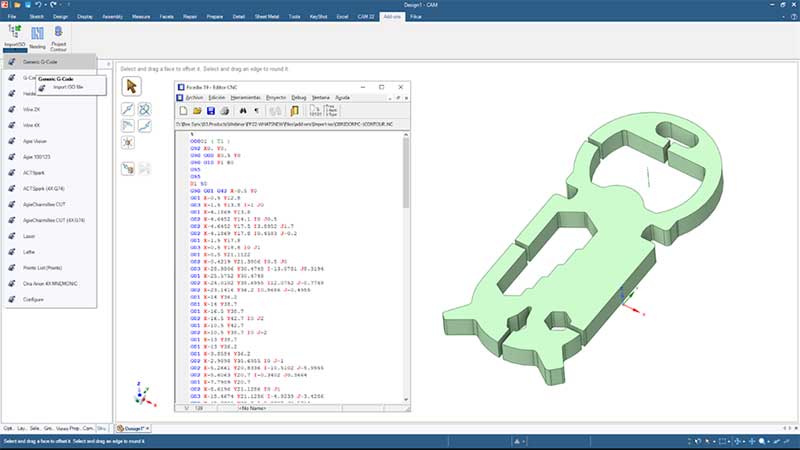Viewport: 800px width, 450px height.
Task: Open the Herramientas menu
Action: pos(245,98)
